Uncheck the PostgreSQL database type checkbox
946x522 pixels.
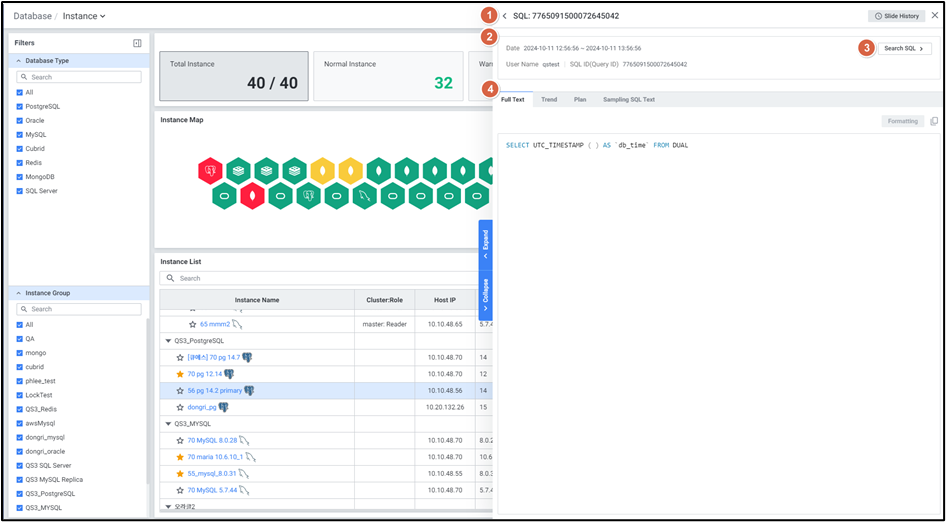(20, 106)
